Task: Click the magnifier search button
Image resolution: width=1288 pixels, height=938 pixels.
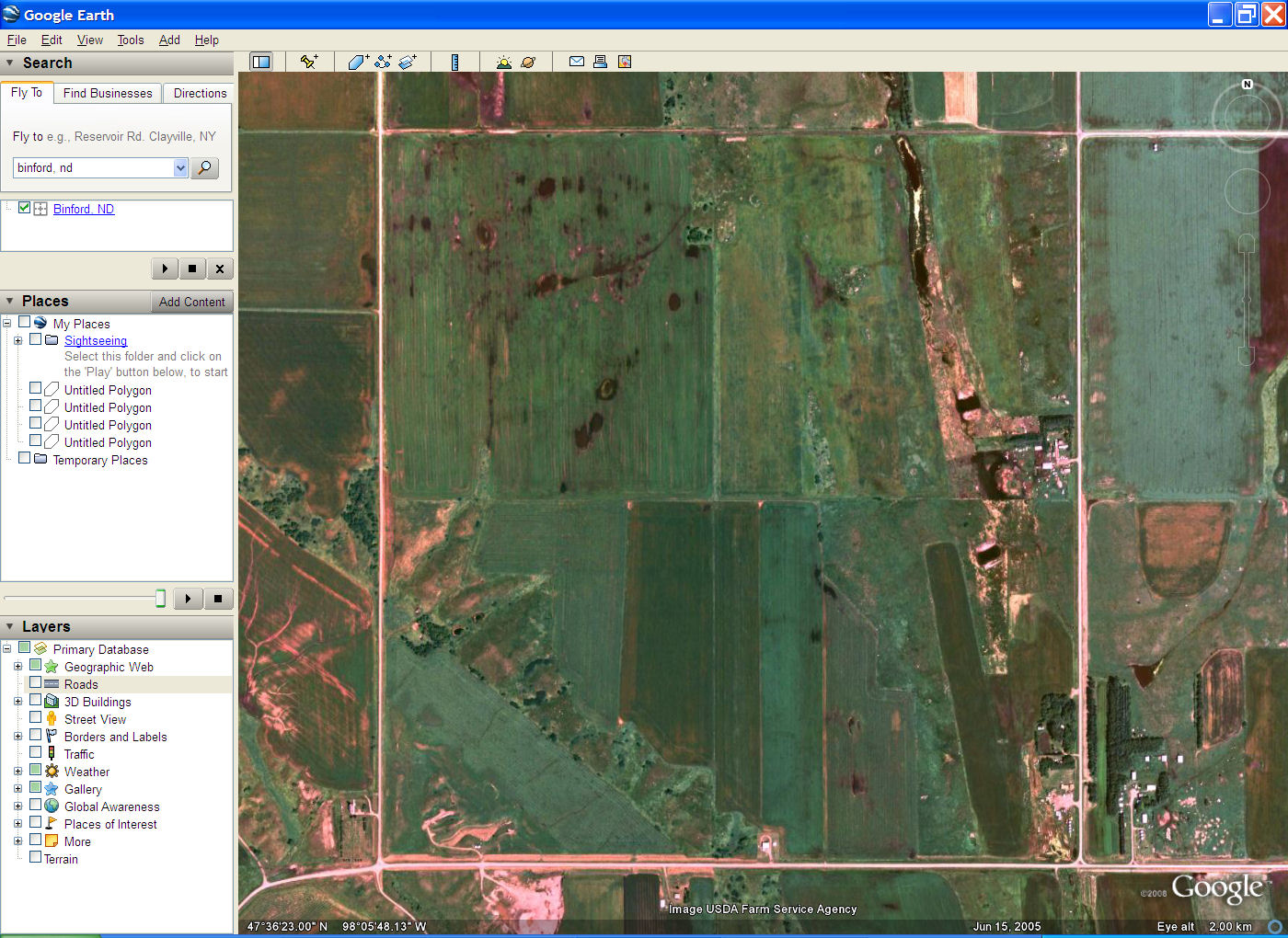Action: pyautogui.click(x=204, y=167)
